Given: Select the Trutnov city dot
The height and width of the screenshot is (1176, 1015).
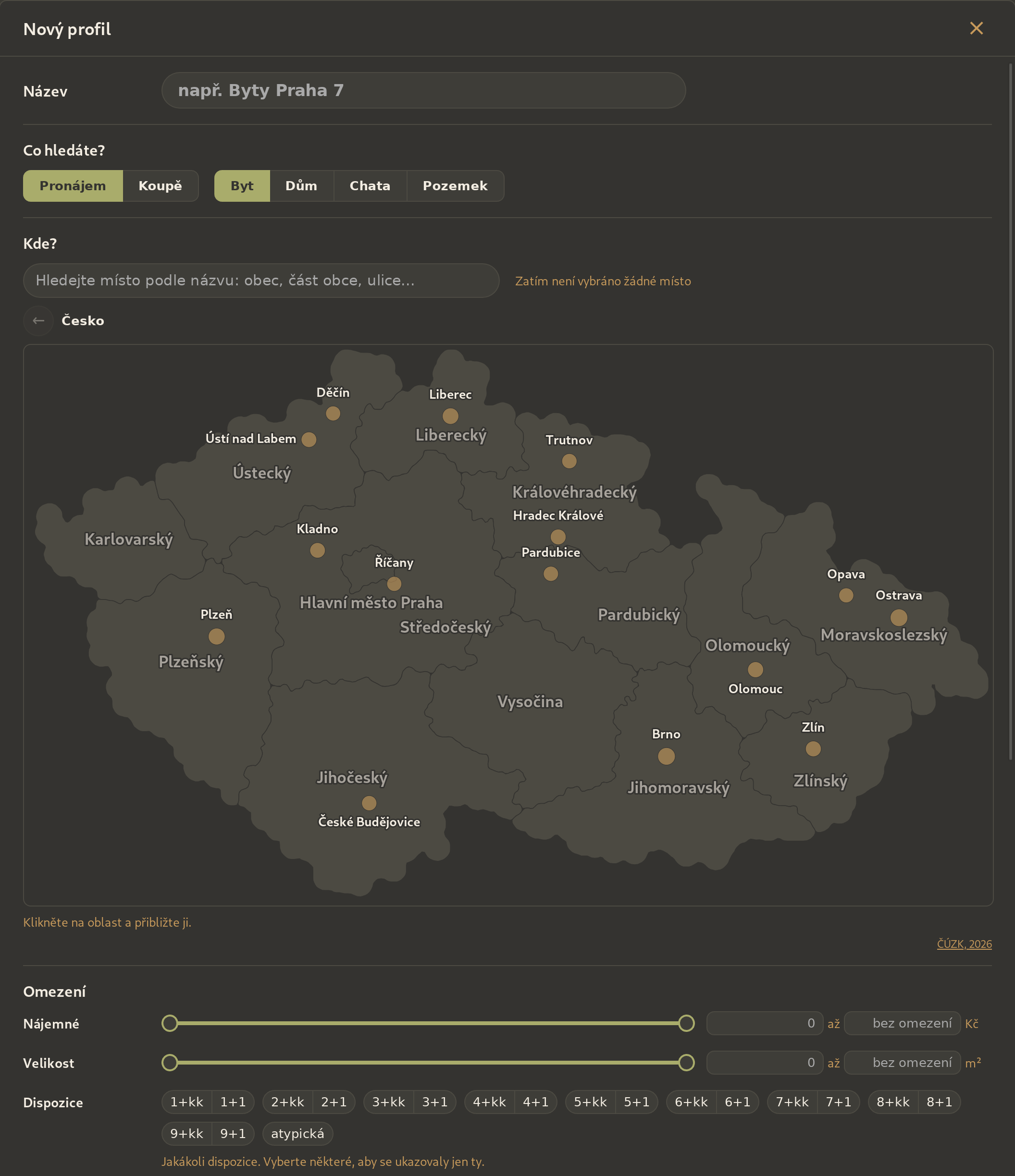Looking at the screenshot, I should pyautogui.click(x=569, y=461).
